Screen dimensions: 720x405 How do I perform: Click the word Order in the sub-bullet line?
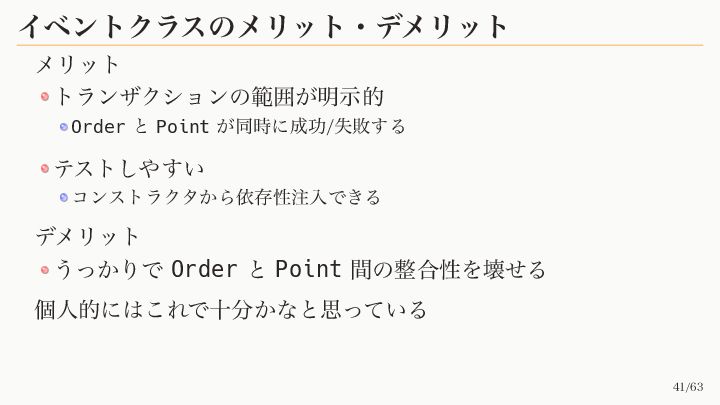(x=98, y=127)
